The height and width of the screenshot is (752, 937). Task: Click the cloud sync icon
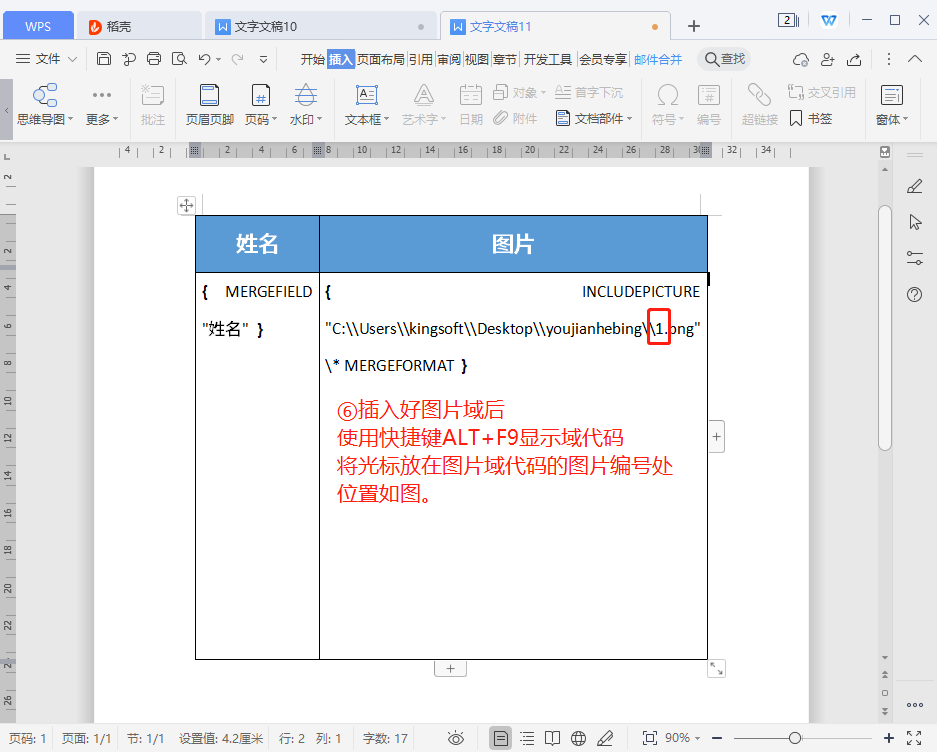(x=801, y=59)
